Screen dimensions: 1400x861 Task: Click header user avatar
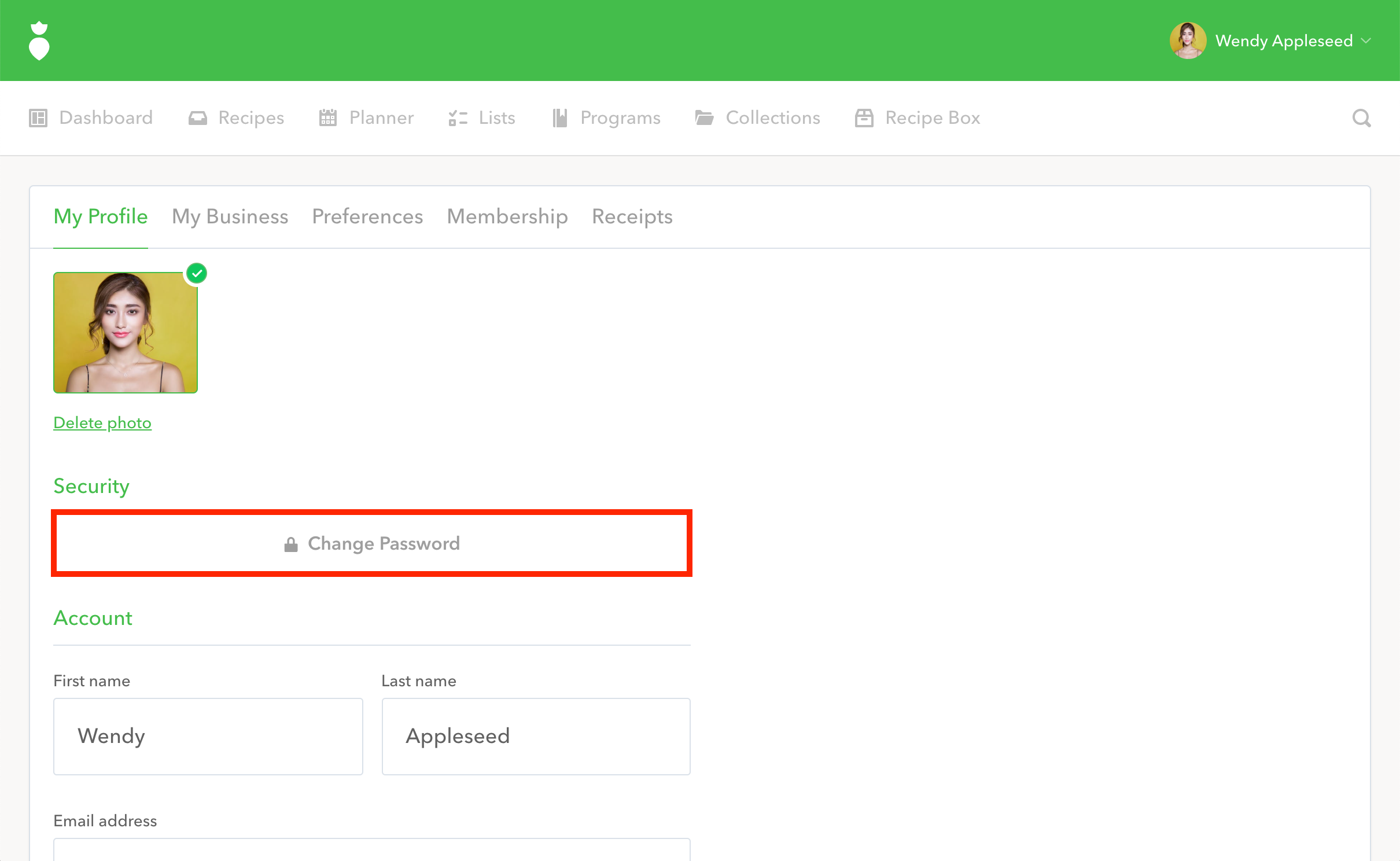coord(1188,41)
